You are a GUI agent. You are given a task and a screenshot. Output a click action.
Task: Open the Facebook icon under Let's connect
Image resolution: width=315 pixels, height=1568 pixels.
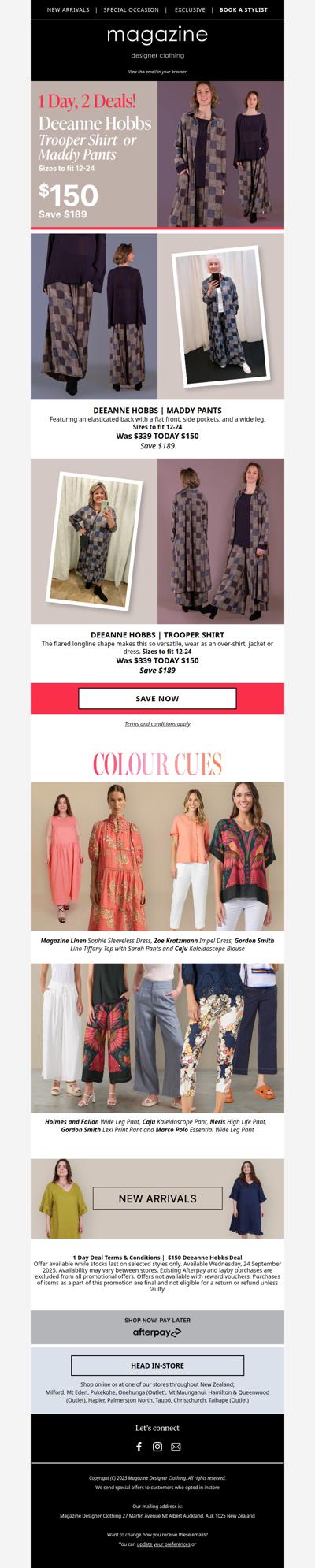[x=139, y=1447]
